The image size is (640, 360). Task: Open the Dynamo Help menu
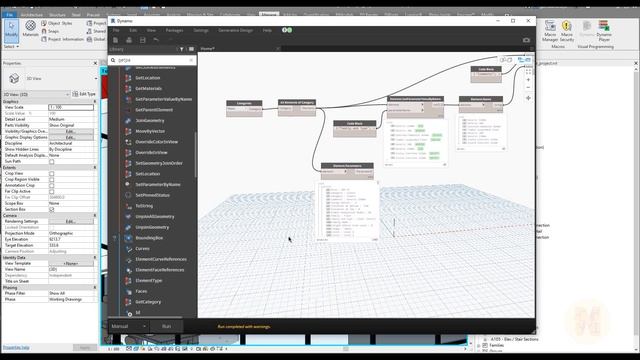pos(267,30)
